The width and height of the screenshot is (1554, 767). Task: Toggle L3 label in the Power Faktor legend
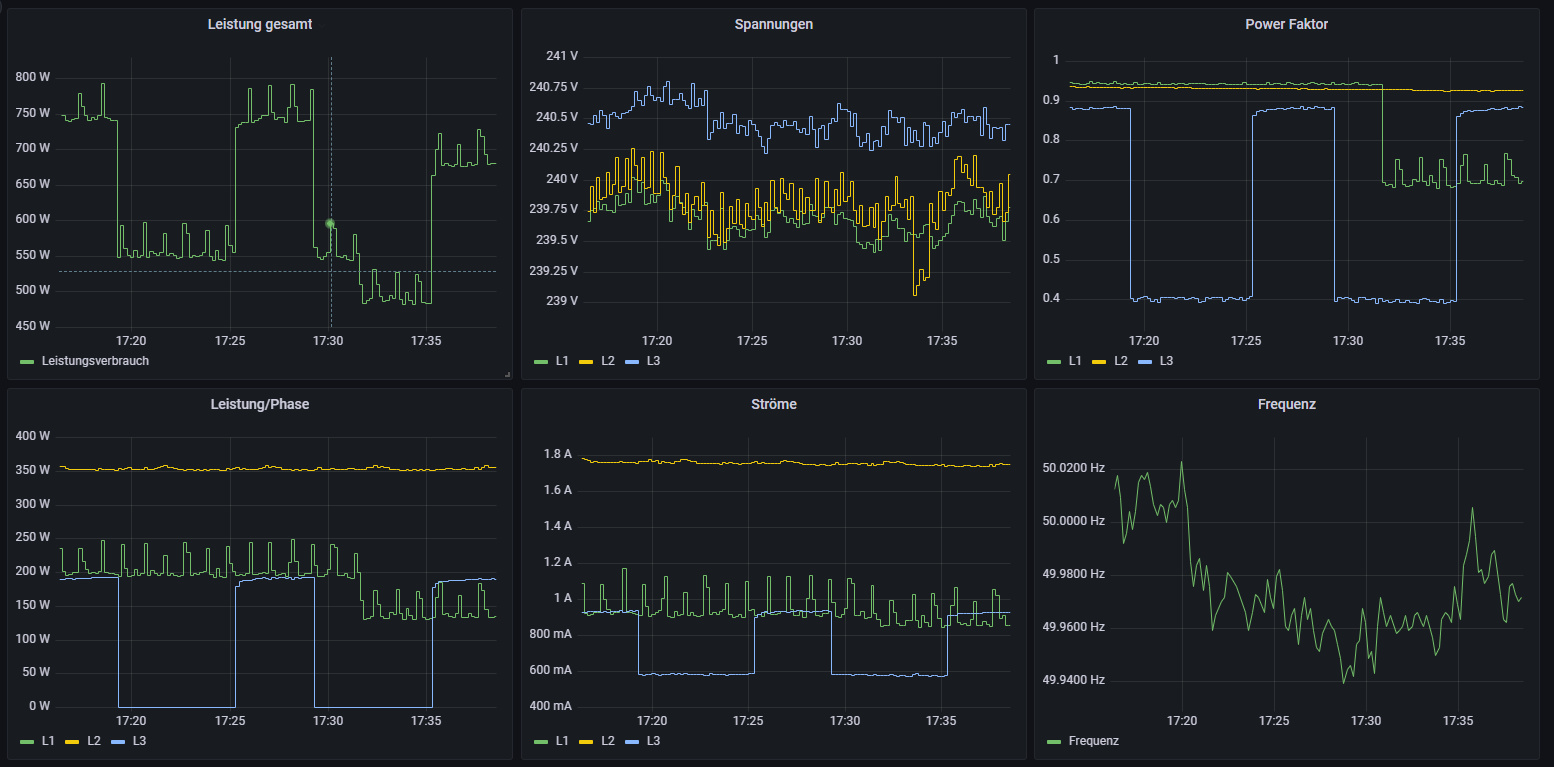(x=1166, y=361)
